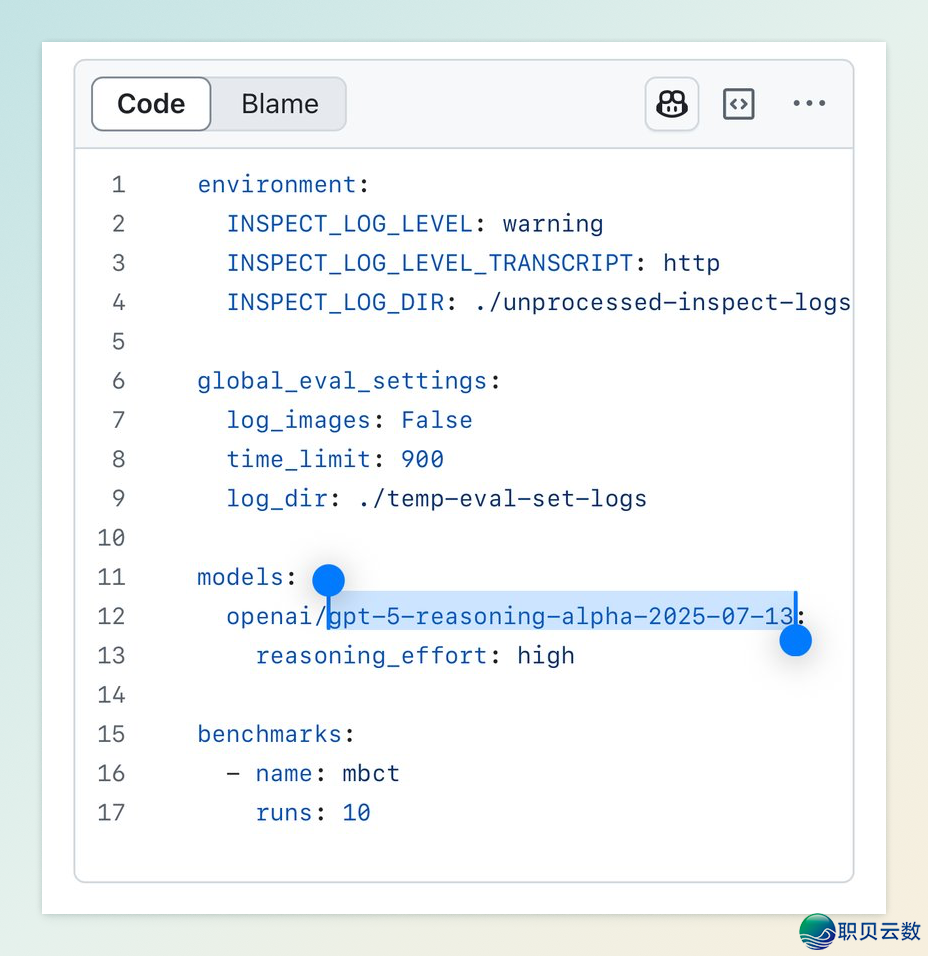Click the selection end handle below line 12
Screen dimensions: 928x956
[x=795, y=640]
